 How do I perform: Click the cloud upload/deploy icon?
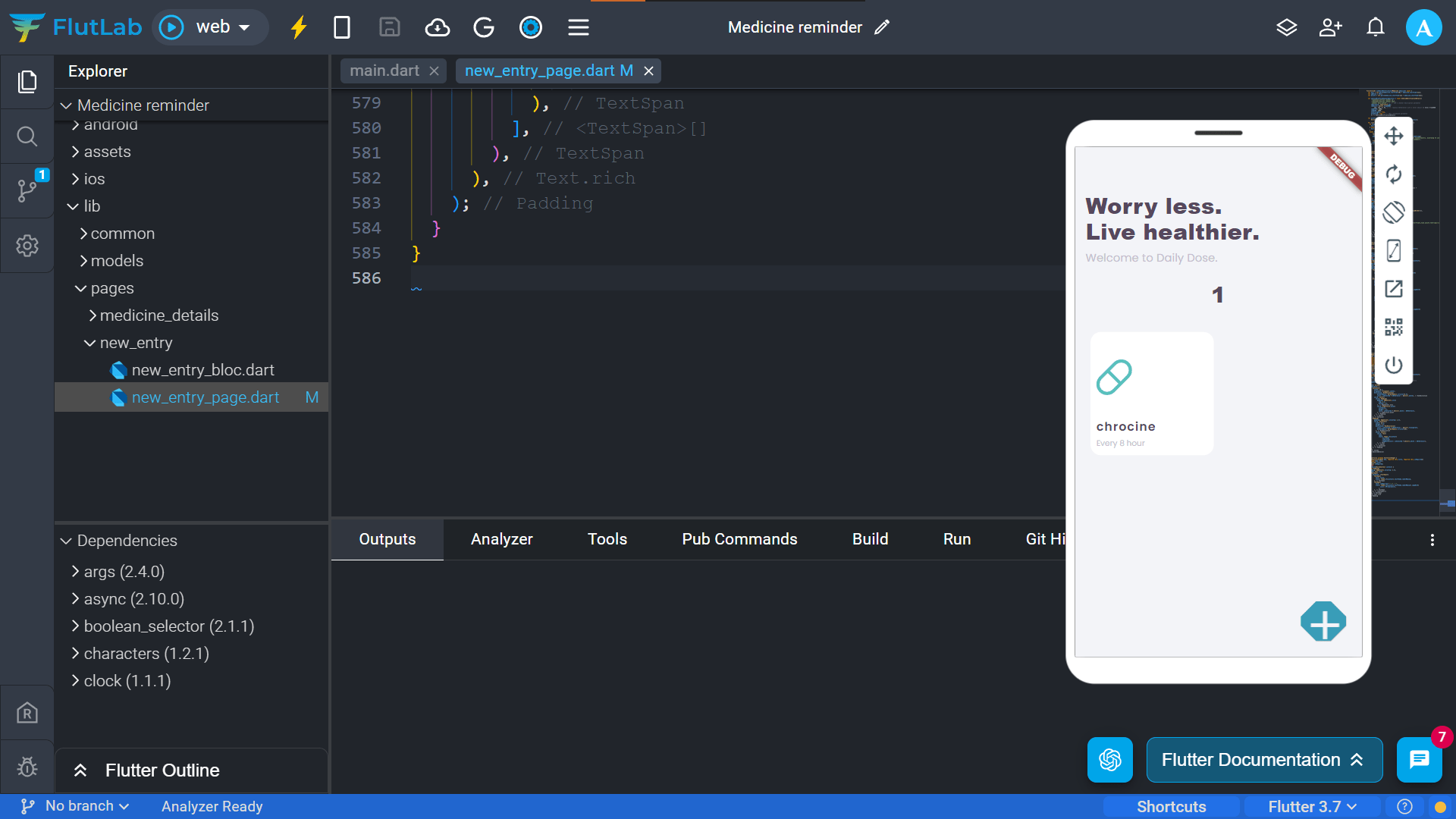(437, 27)
